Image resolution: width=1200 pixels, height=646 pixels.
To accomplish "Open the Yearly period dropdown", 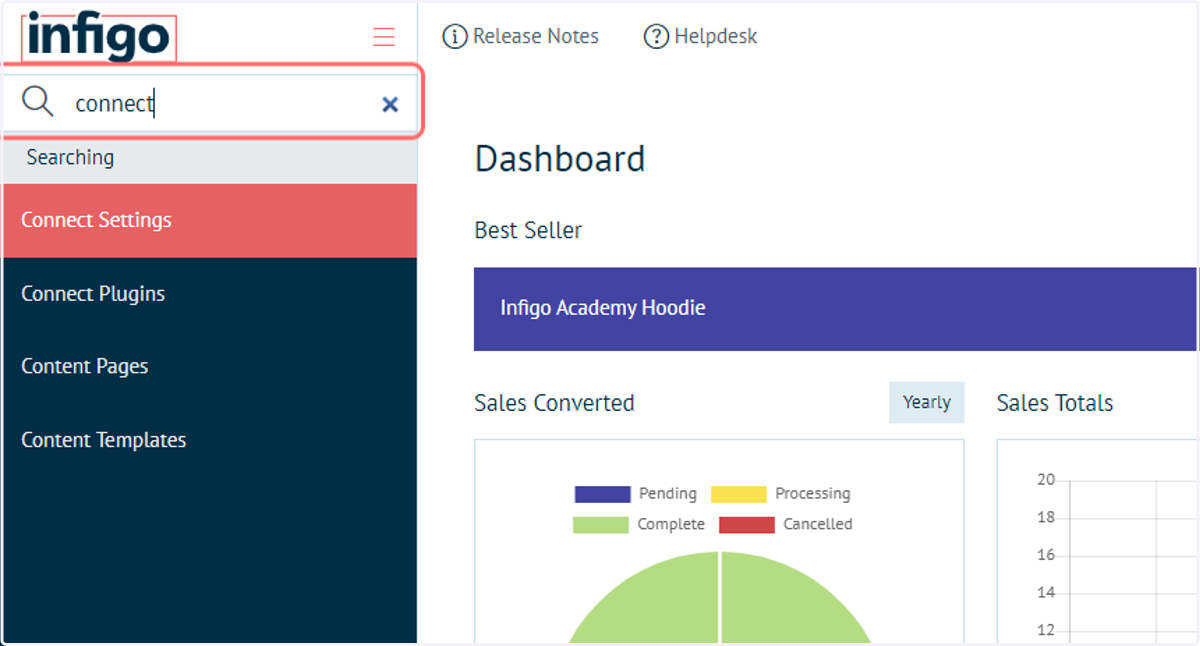I will (x=927, y=402).
